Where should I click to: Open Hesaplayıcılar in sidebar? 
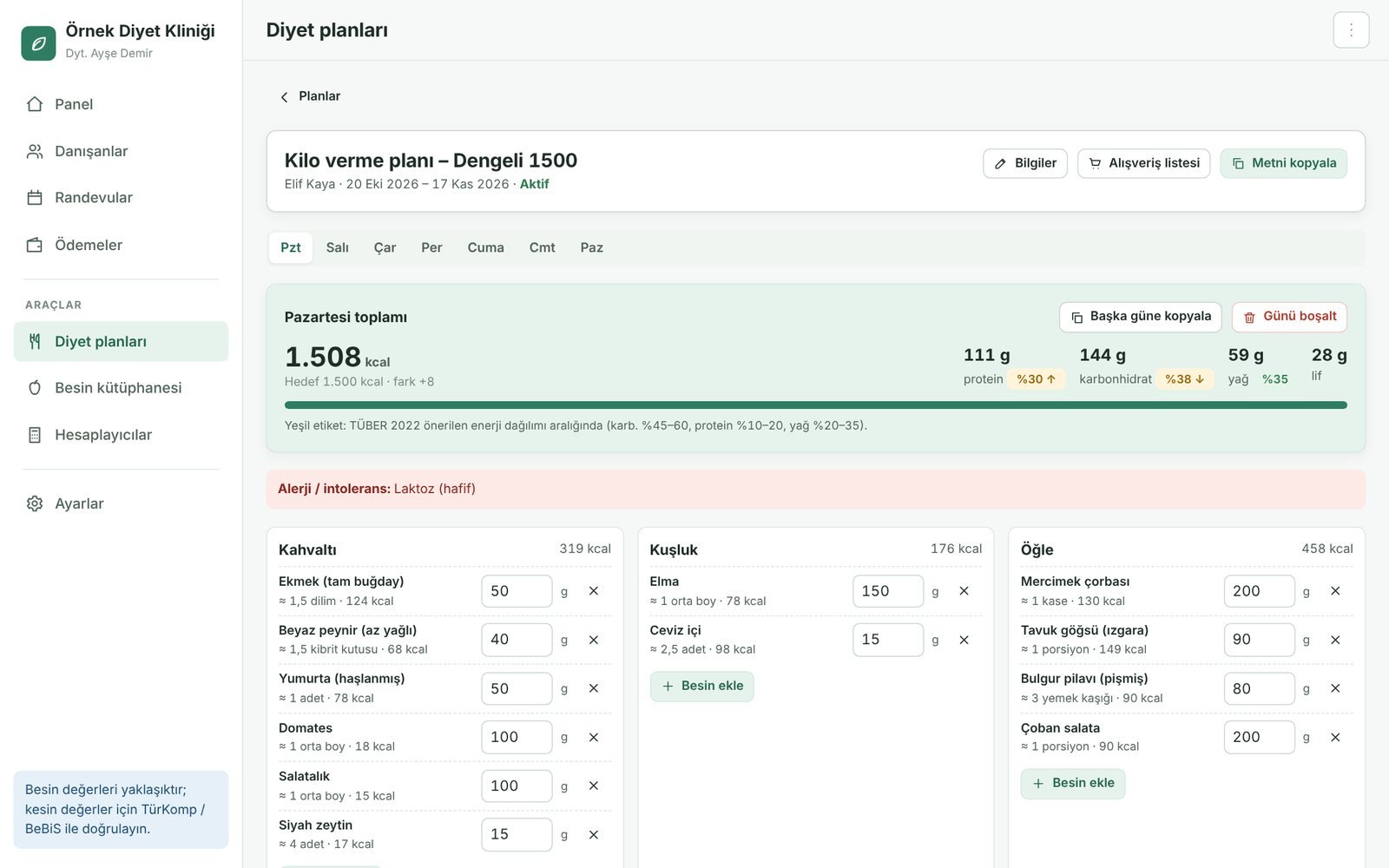(121, 435)
